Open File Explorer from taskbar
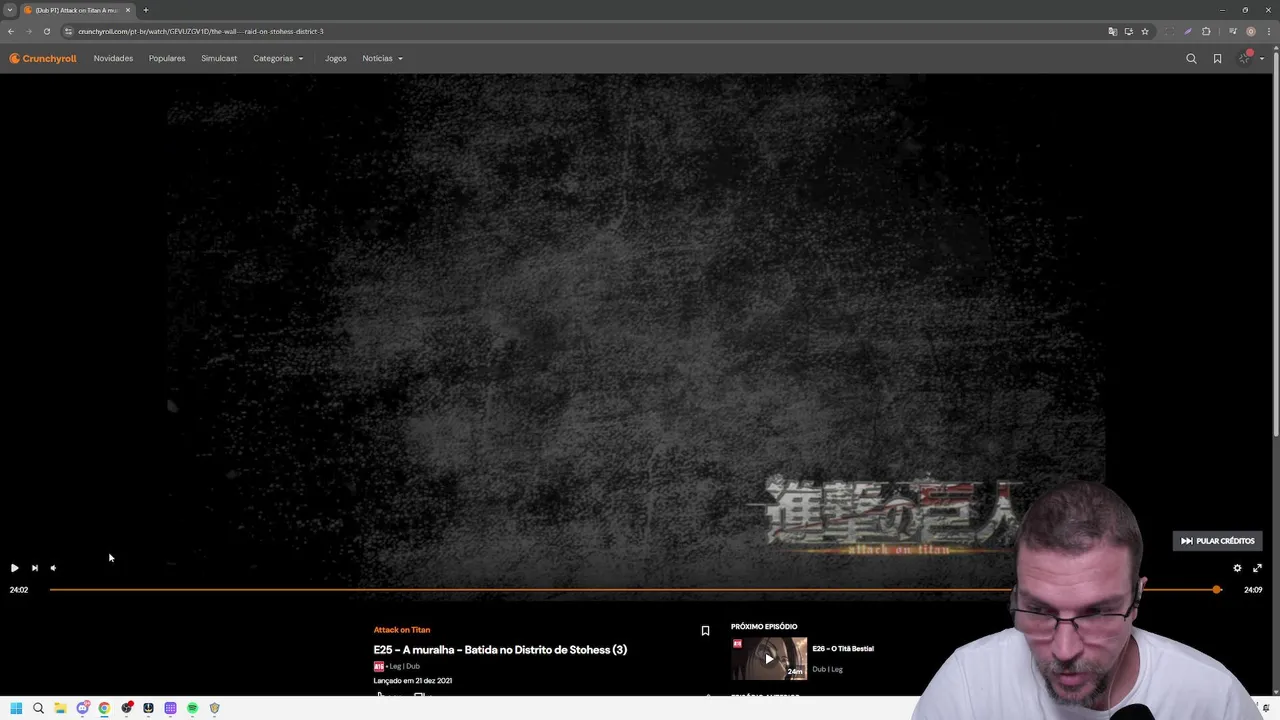Viewport: 1280px width, 720px height. (60, 708)
